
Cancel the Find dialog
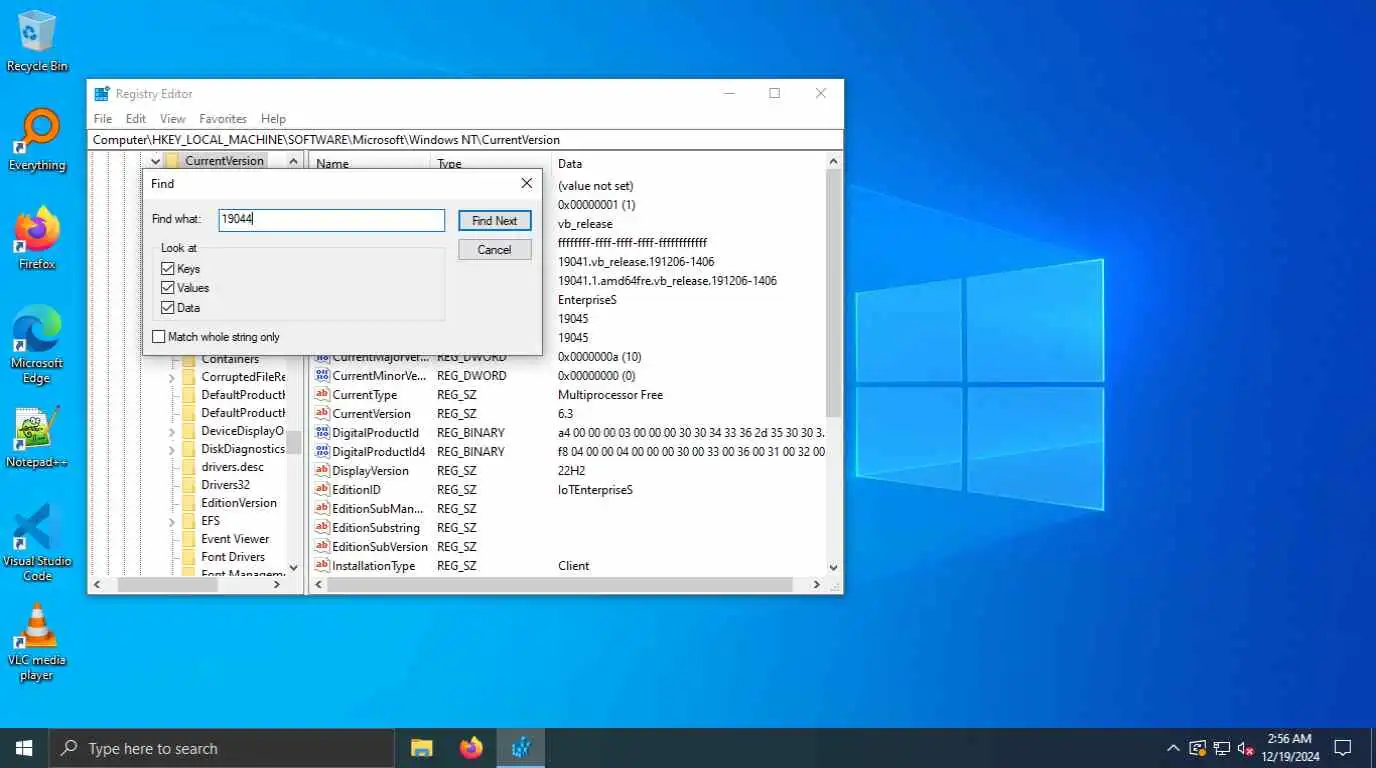pos(495,250)
